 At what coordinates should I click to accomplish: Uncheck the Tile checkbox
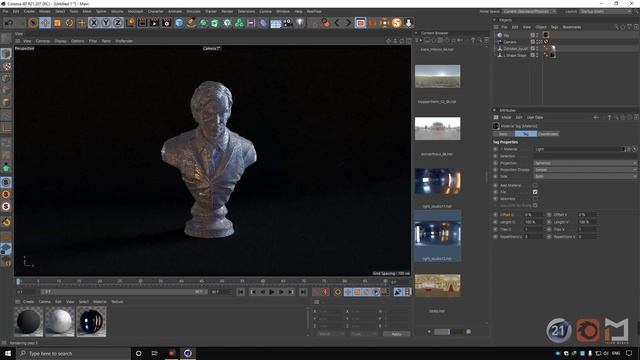pos(535,192)
